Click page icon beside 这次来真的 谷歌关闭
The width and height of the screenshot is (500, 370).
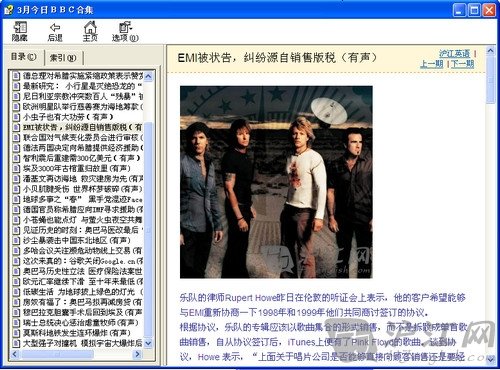(x=16, y=261)
